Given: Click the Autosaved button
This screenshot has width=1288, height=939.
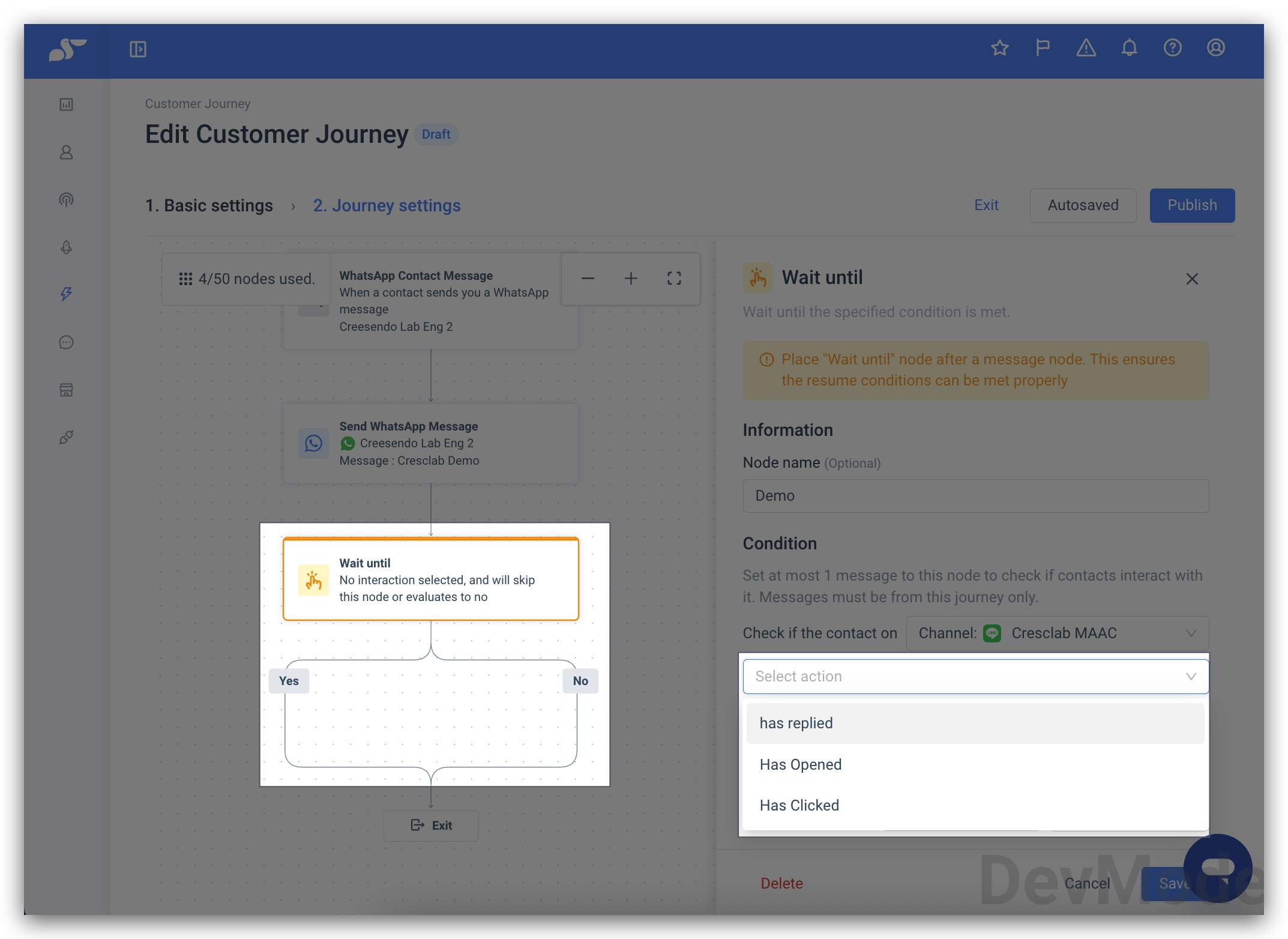Looking at the screenshot, I should [x=1083, y=205].
